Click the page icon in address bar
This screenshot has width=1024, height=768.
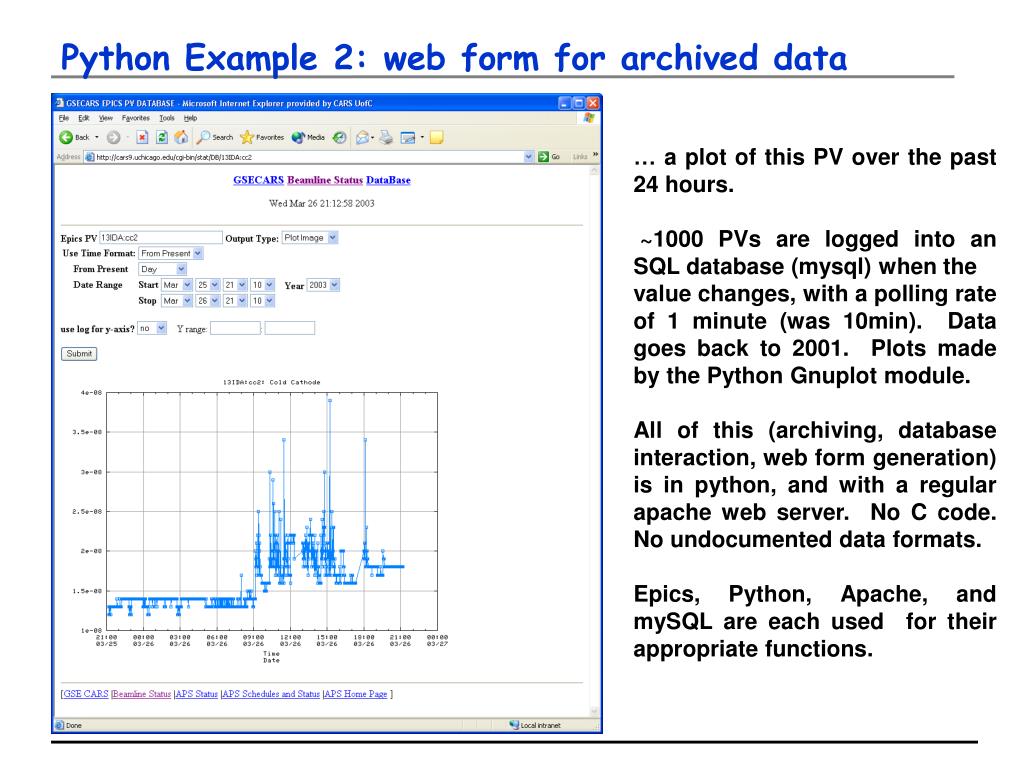[x=90, y=157]
